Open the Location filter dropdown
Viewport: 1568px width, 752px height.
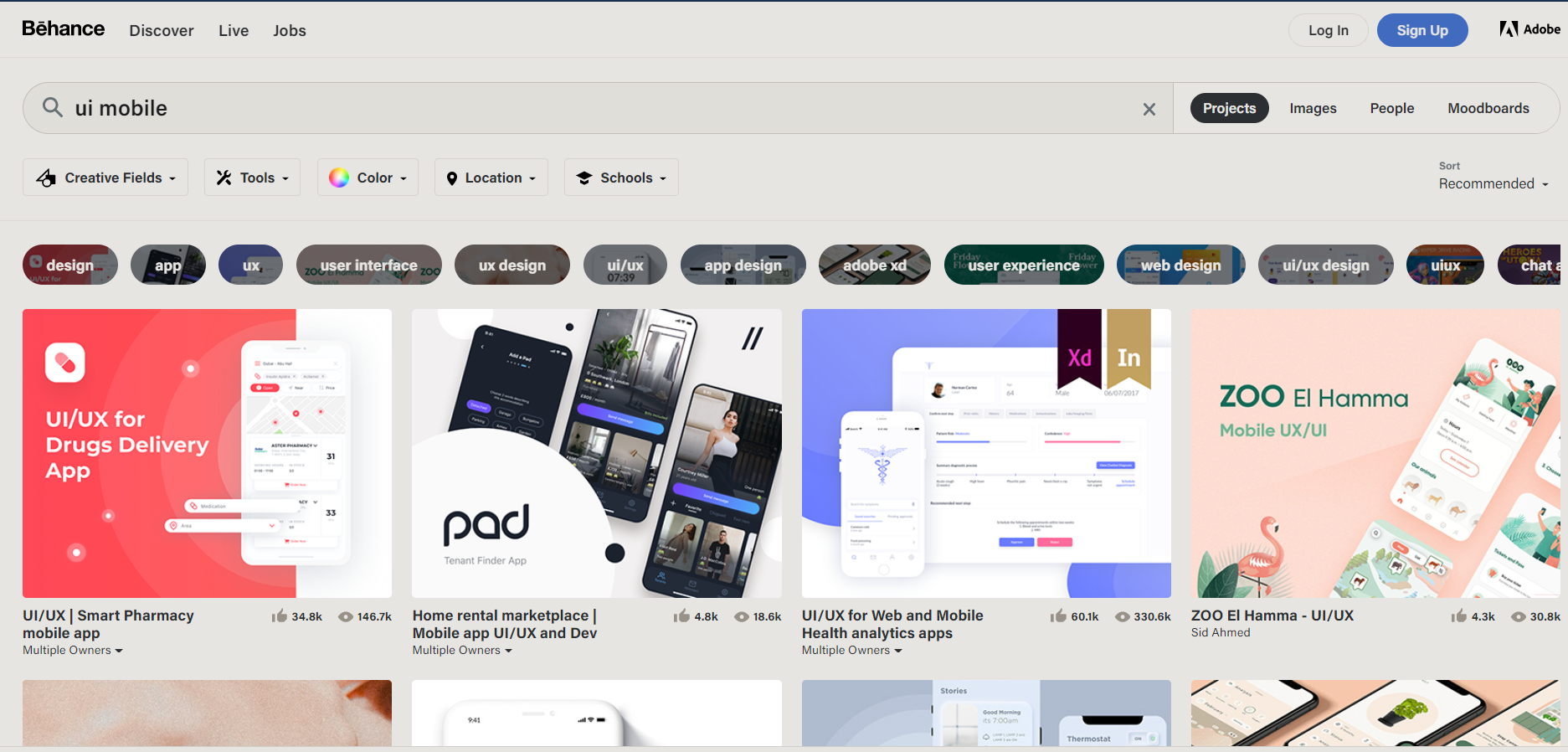point(491,178)
